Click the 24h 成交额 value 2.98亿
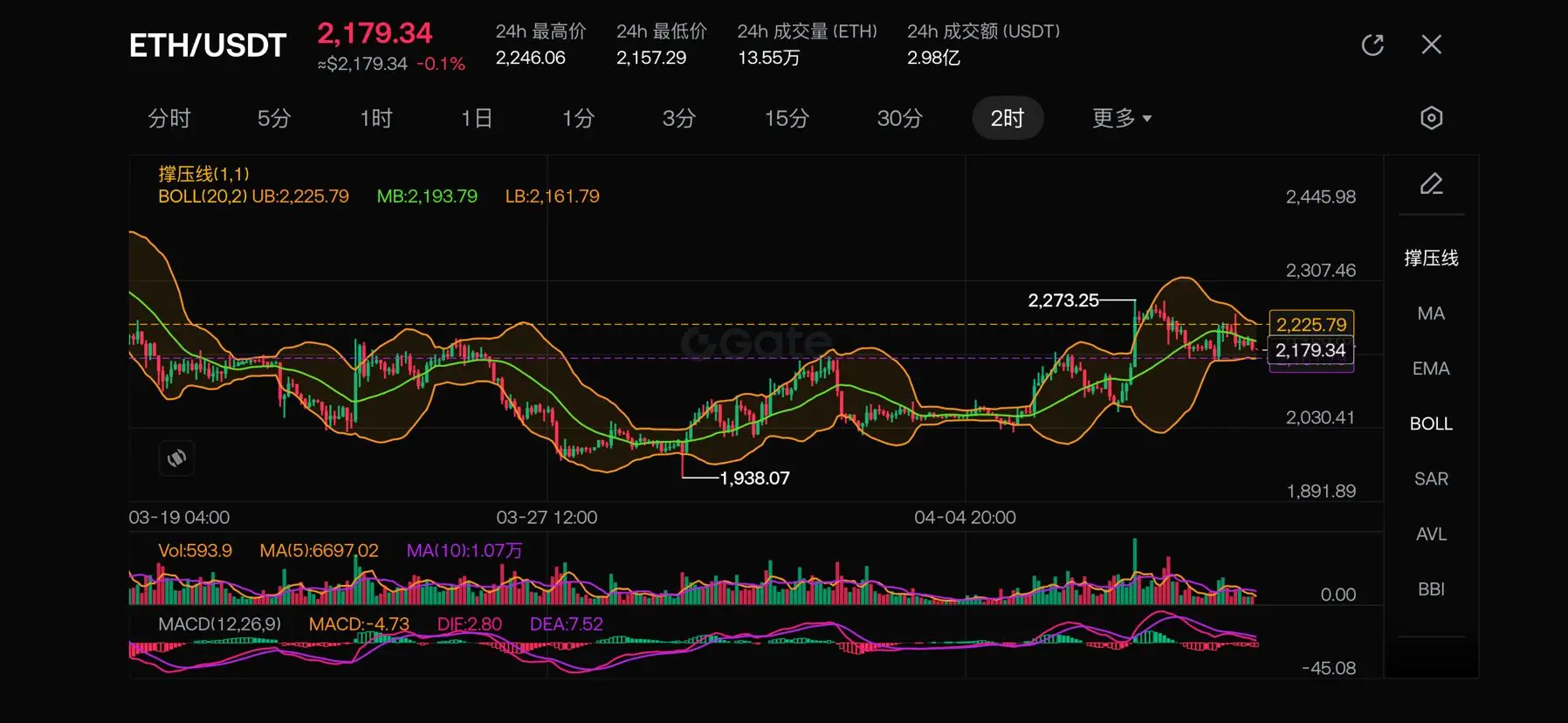Viewport: 1568px width, 723px height. tap(933, 58)
